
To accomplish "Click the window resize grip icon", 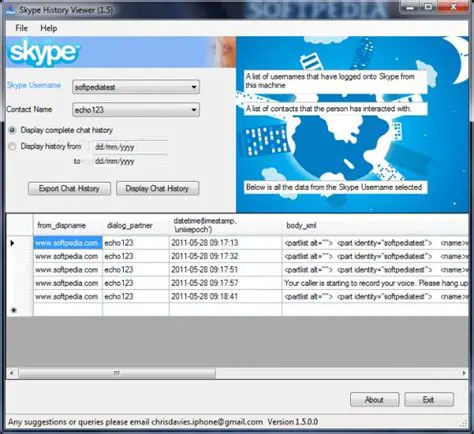I will click(464, 423).
